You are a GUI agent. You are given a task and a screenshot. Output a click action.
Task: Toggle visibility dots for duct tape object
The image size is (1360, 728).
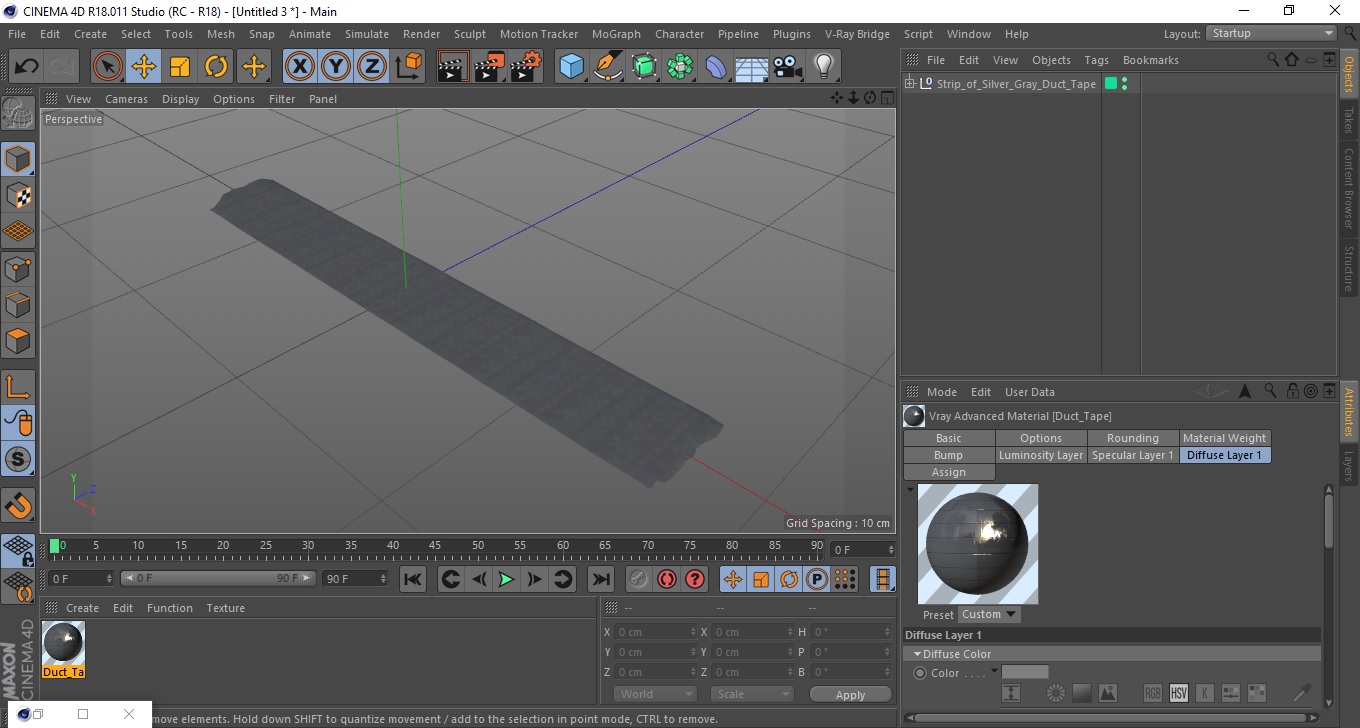pos(1125,84)
